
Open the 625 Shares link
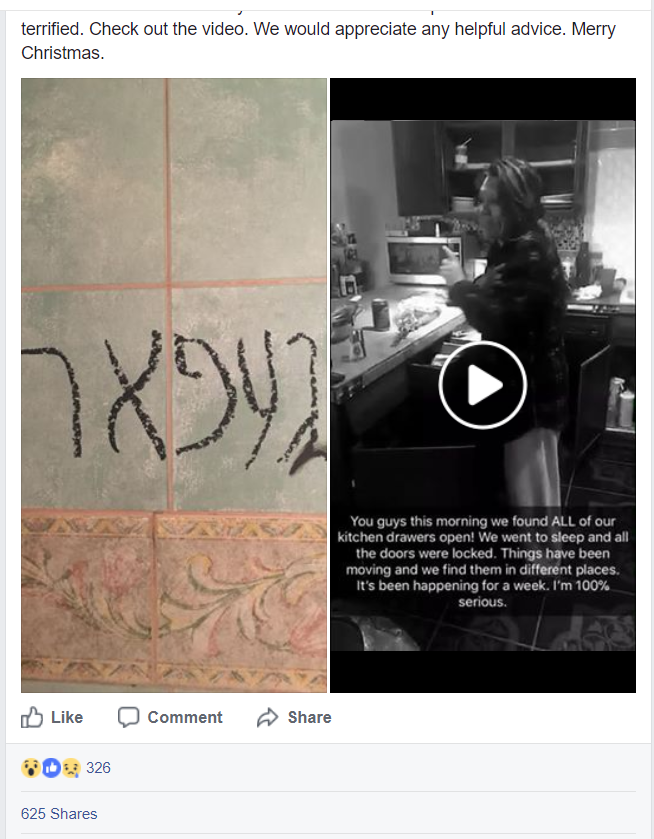(x=59, y=814)
